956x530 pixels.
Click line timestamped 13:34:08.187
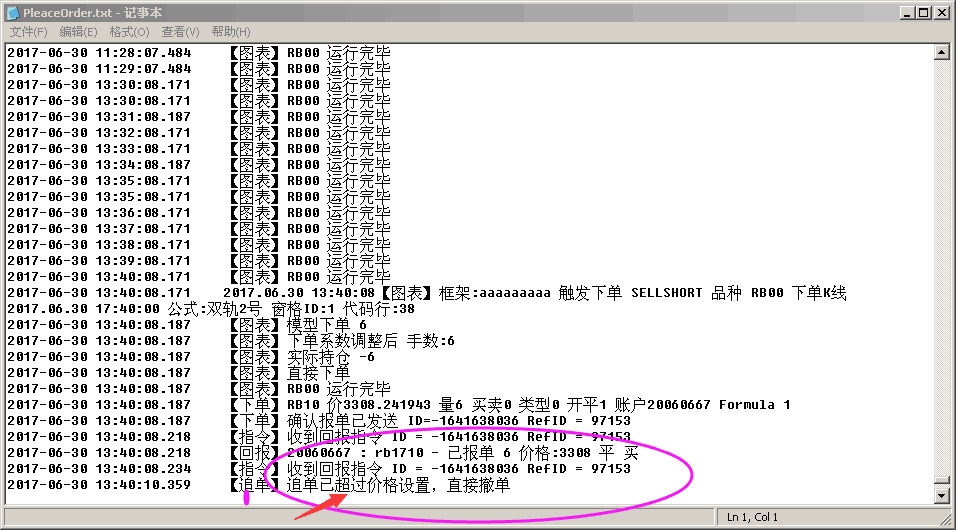199,165
